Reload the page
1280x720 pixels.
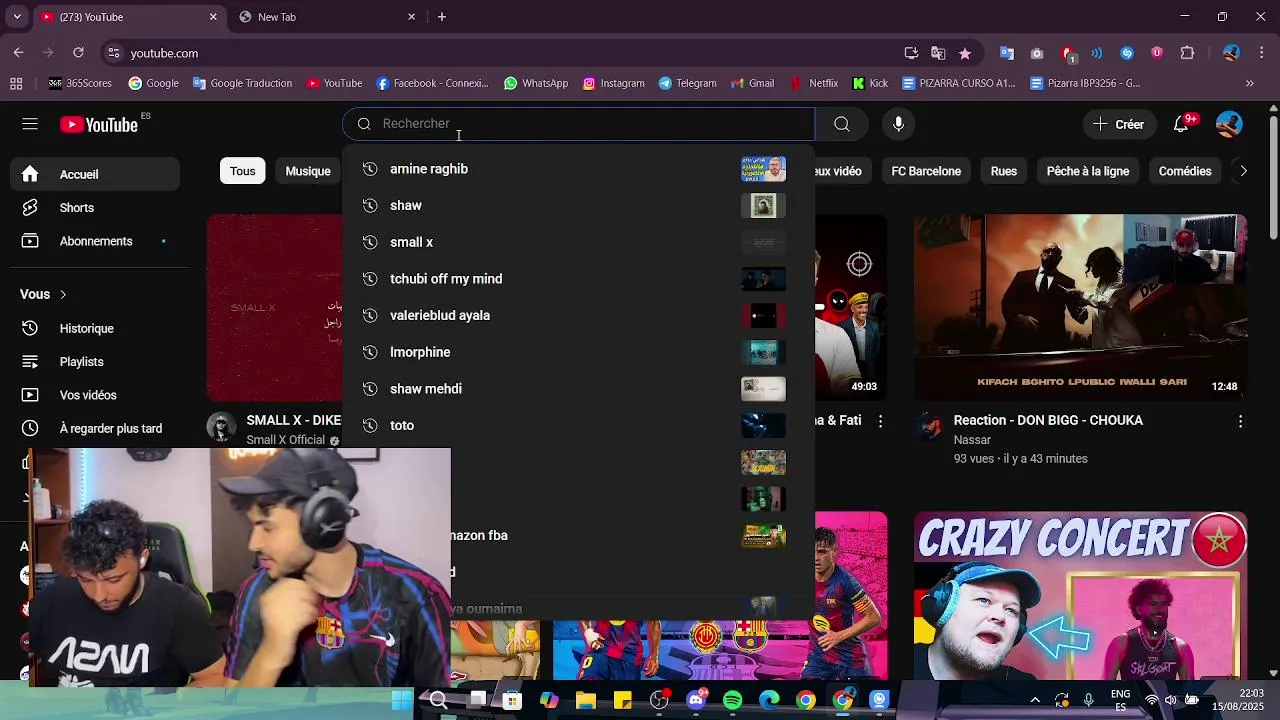pos(78,53)
